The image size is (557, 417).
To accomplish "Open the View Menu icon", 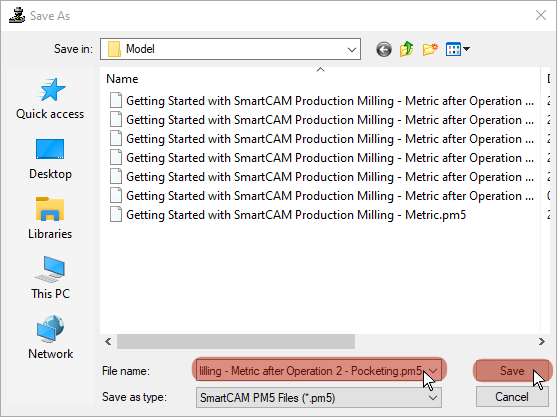I will [453, 49].
